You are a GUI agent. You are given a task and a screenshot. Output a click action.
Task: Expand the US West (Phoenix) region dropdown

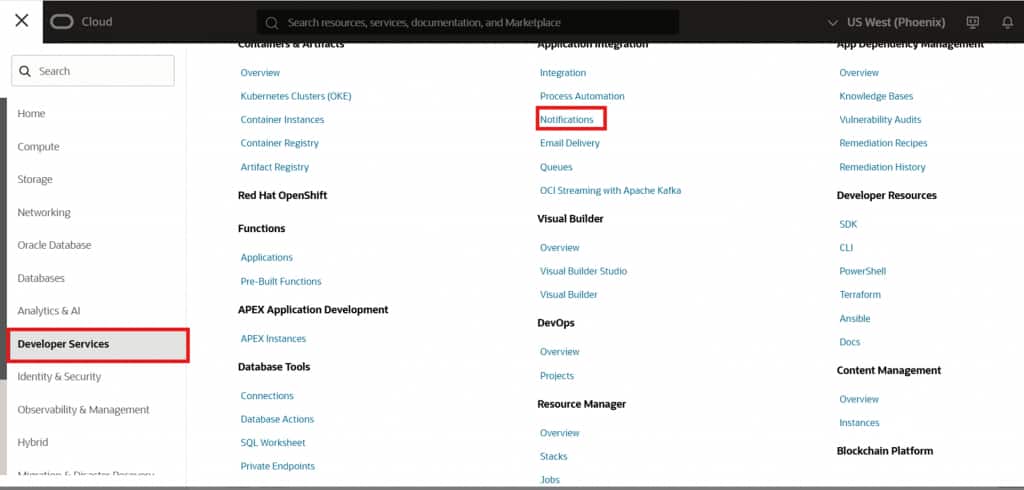887,22
